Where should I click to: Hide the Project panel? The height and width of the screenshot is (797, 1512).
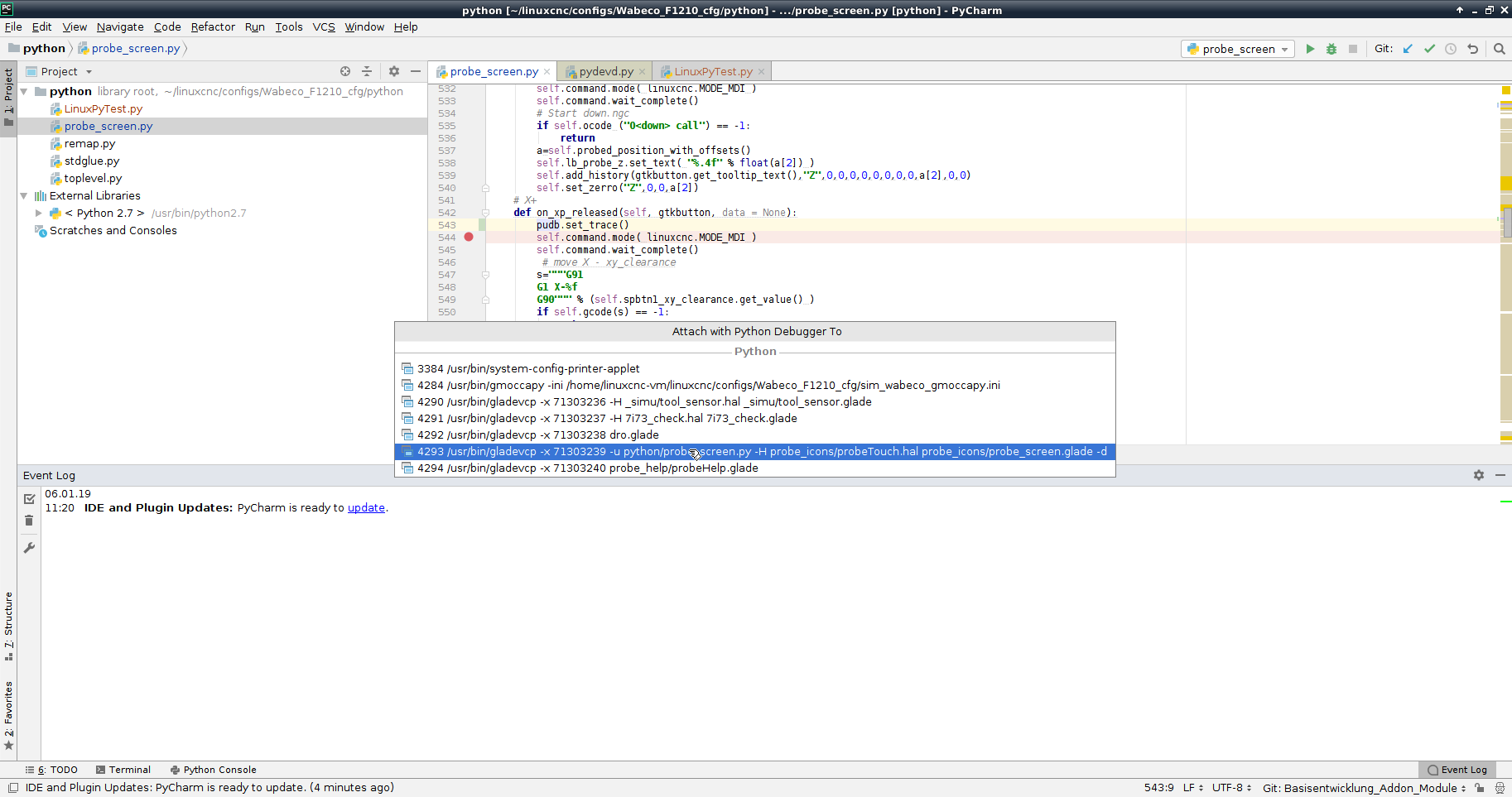tap(416, 71)
